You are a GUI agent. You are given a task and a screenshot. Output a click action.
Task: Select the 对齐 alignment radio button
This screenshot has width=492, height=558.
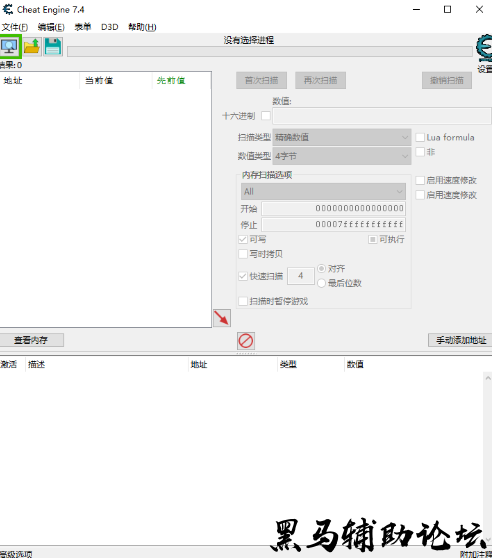pos(322,268)
